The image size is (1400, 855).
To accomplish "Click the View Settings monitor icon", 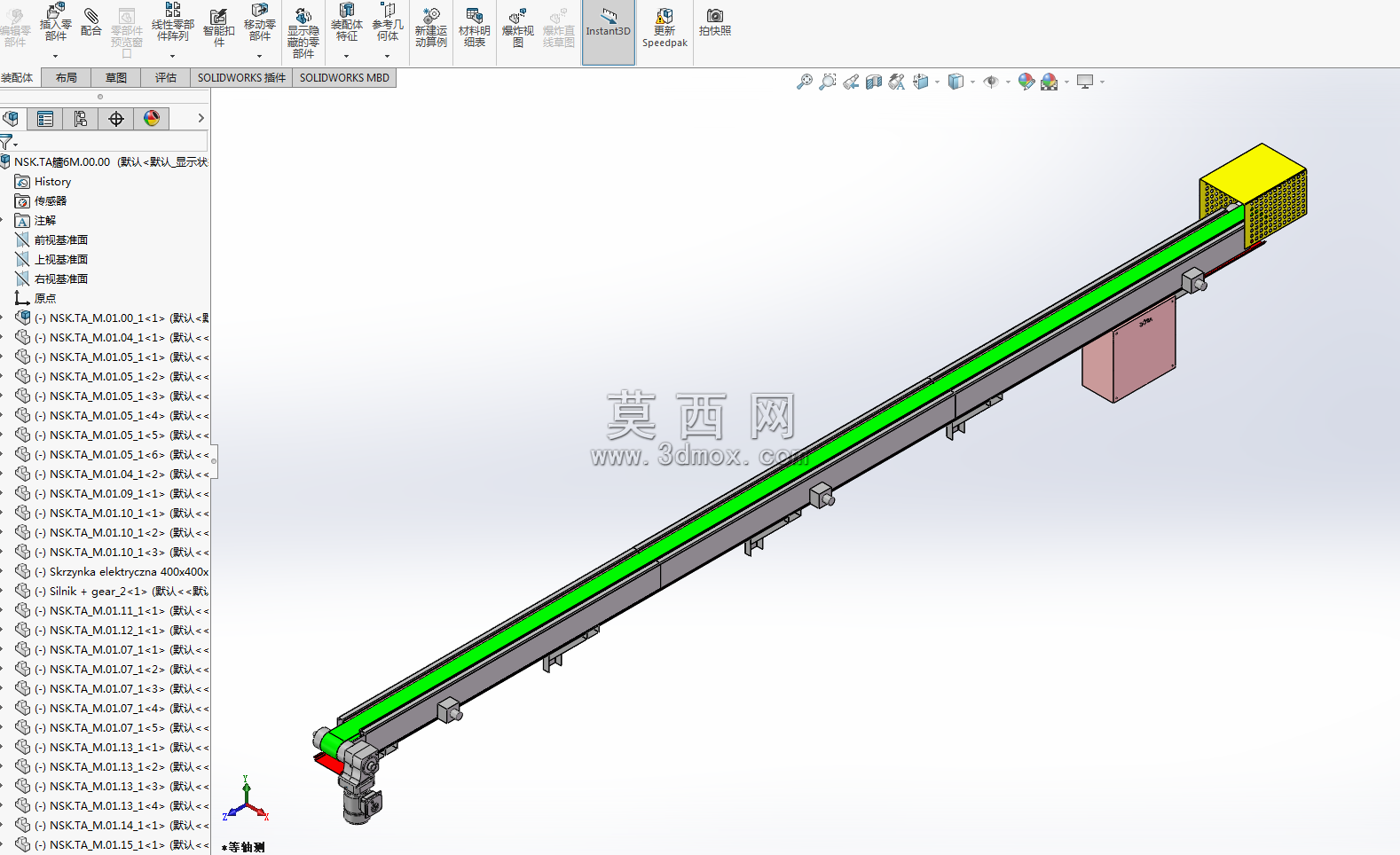I will [1085, 82].
